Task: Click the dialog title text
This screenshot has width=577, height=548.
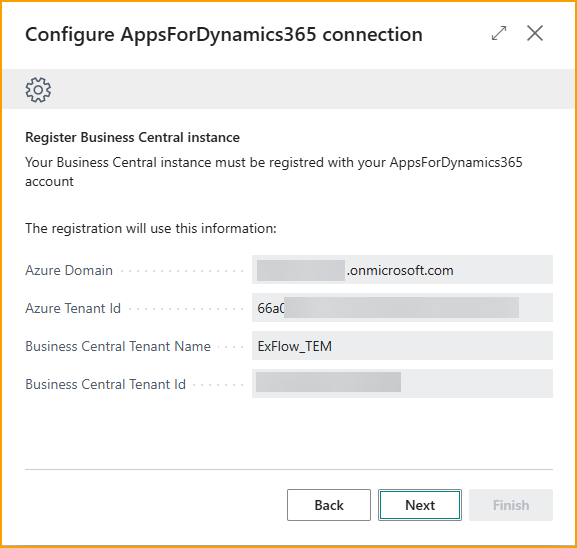Action: click(x=224, y=35)
